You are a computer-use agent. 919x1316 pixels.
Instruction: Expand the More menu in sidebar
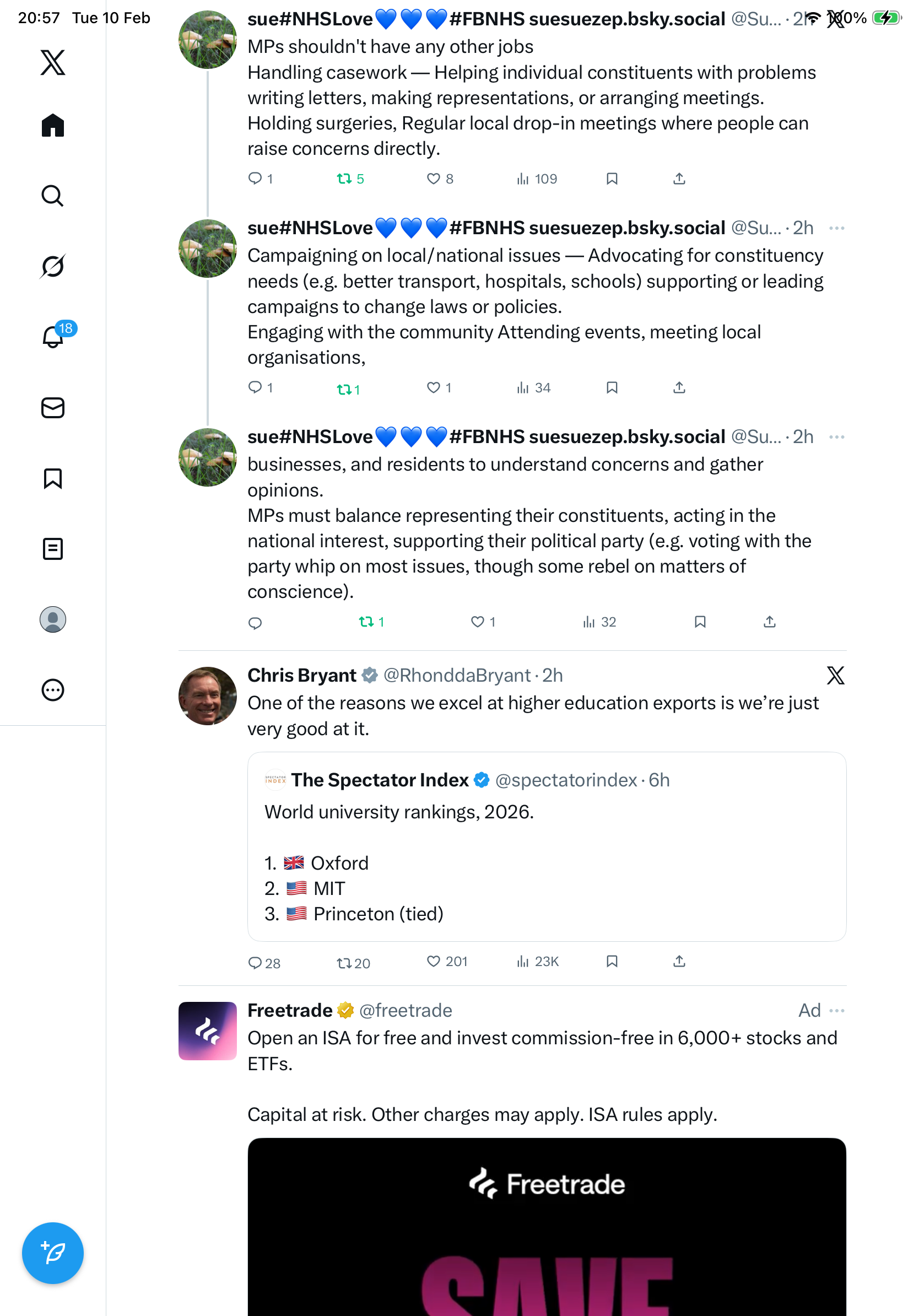53,689
